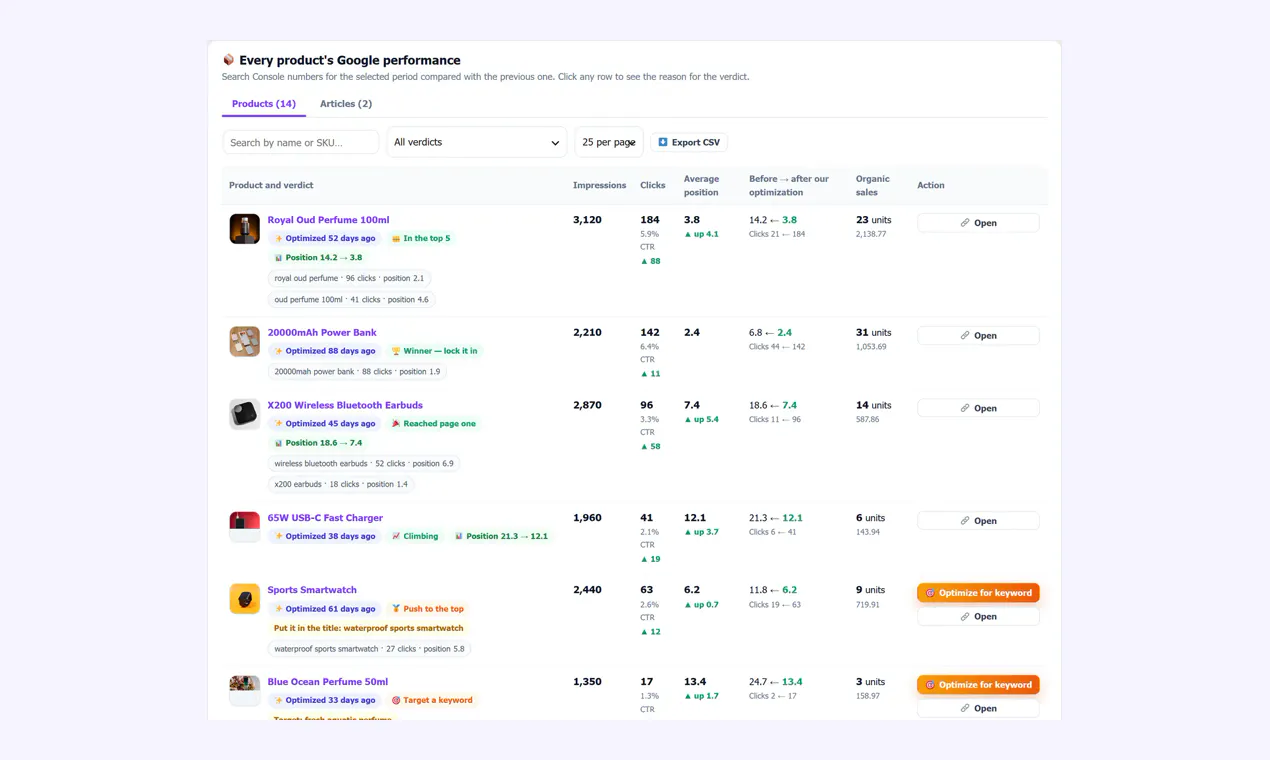Open the All verdicts dropdown
This screenshot has height=760, width=1270.
[477, 142]
